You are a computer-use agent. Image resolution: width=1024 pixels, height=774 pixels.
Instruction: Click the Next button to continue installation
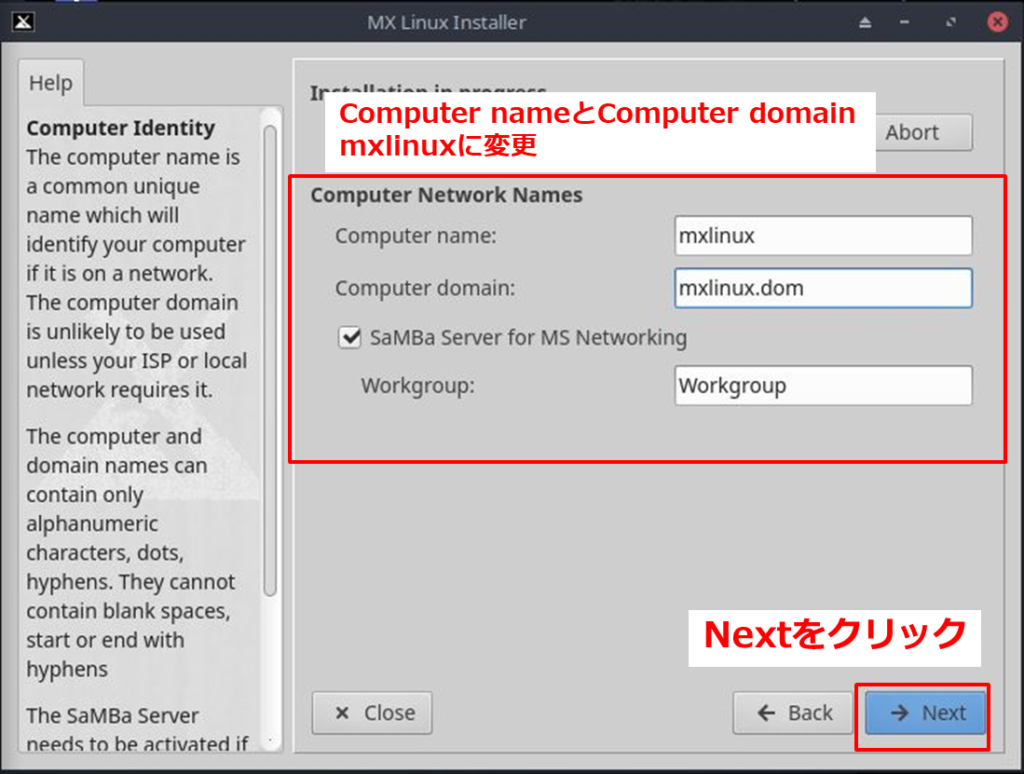click(924, 713)
